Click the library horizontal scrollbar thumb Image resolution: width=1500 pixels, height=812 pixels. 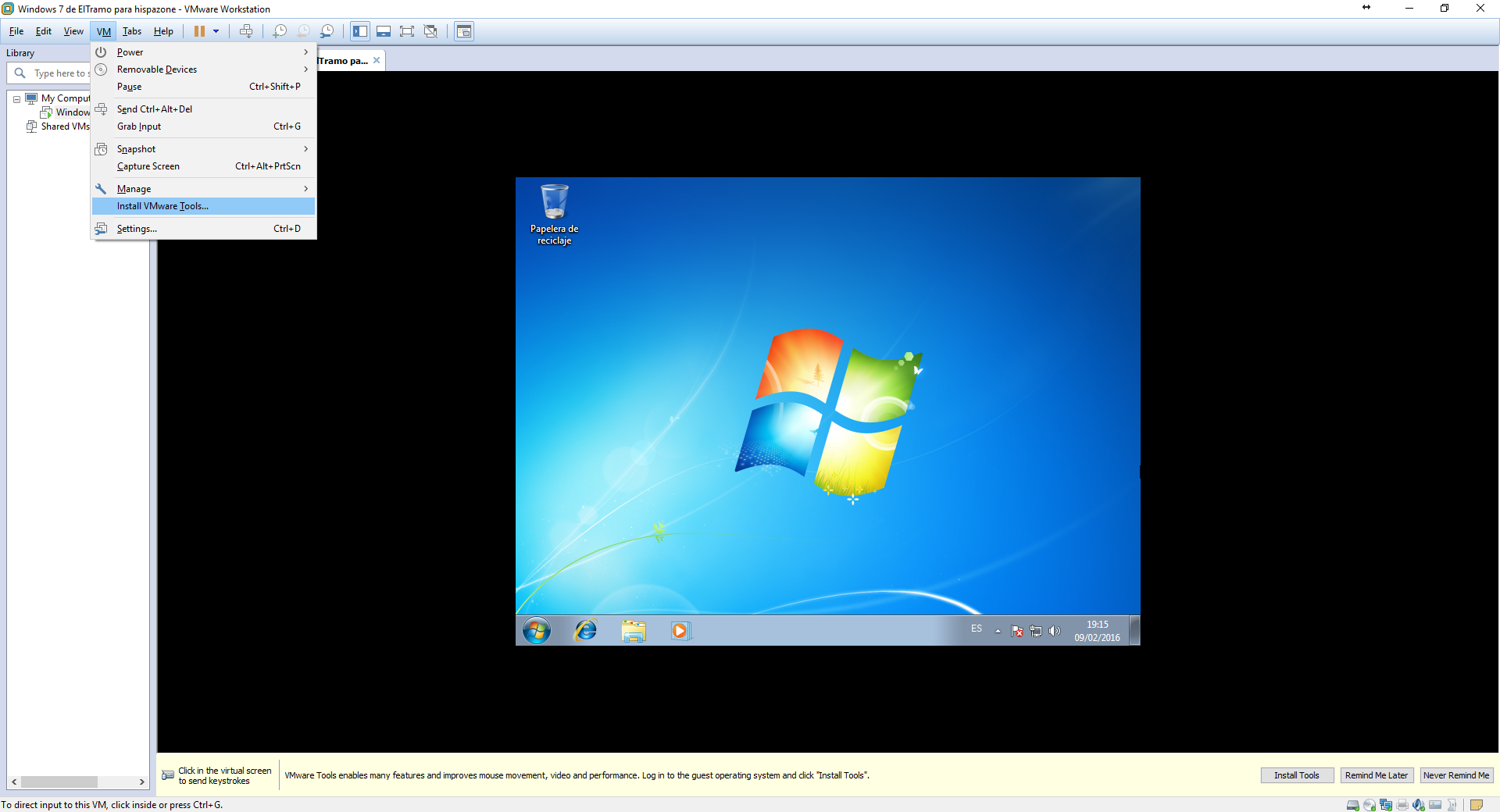tap(59, 782)
